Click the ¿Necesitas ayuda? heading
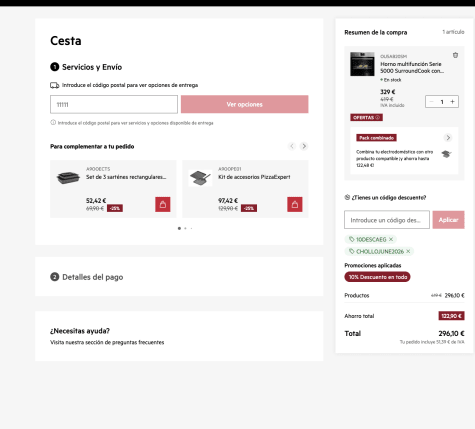 80,331
